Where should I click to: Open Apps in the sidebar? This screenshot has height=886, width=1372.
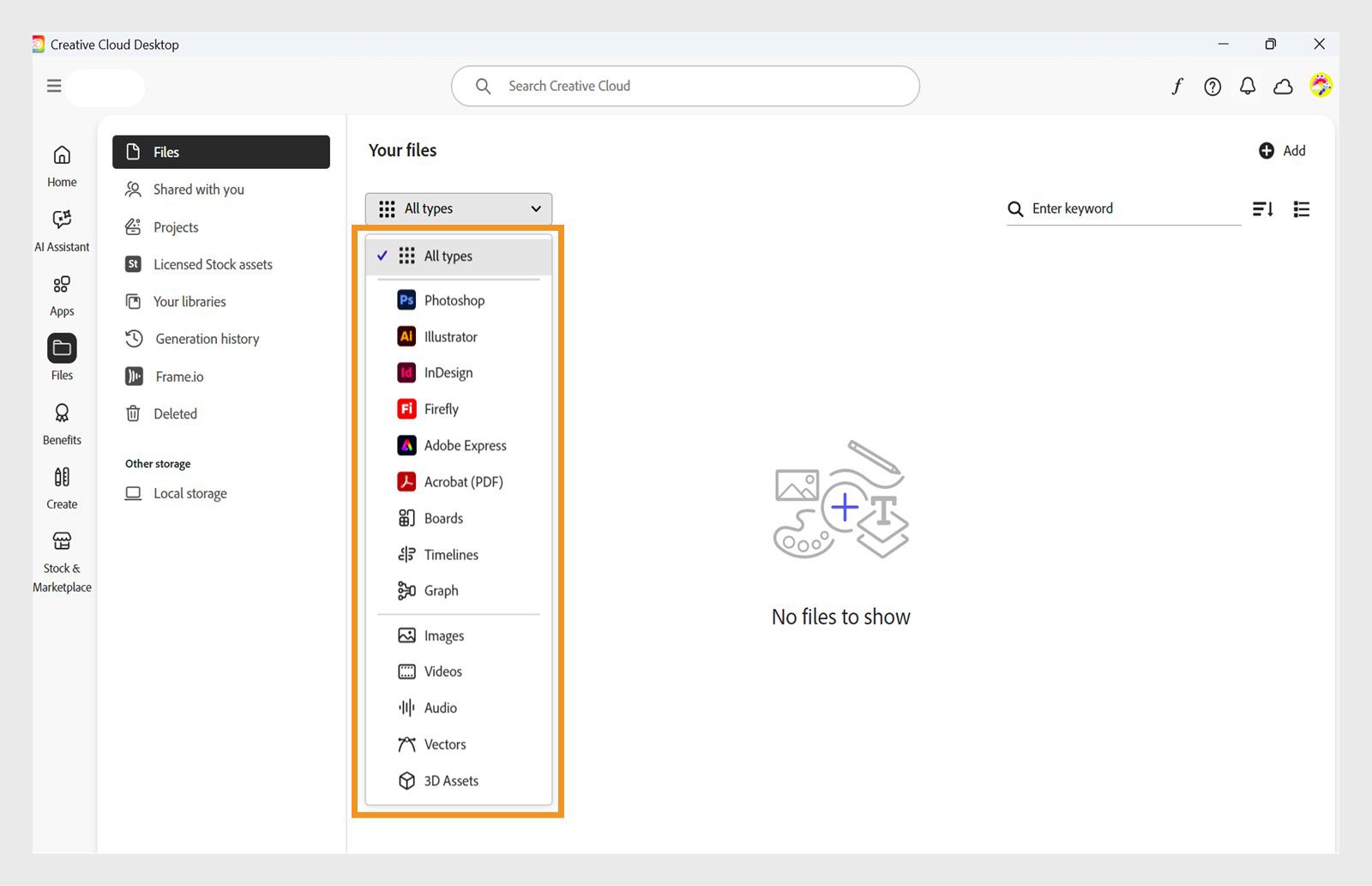tap(62, 296)
